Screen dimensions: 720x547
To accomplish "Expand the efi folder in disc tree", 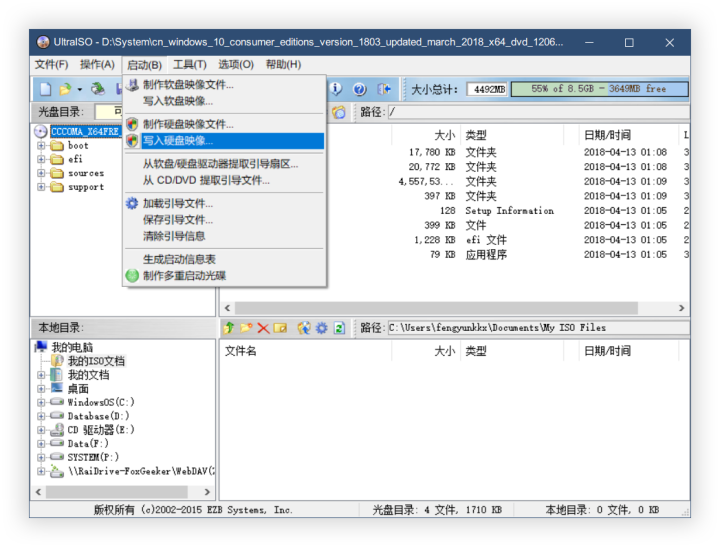I will (41, 159).
